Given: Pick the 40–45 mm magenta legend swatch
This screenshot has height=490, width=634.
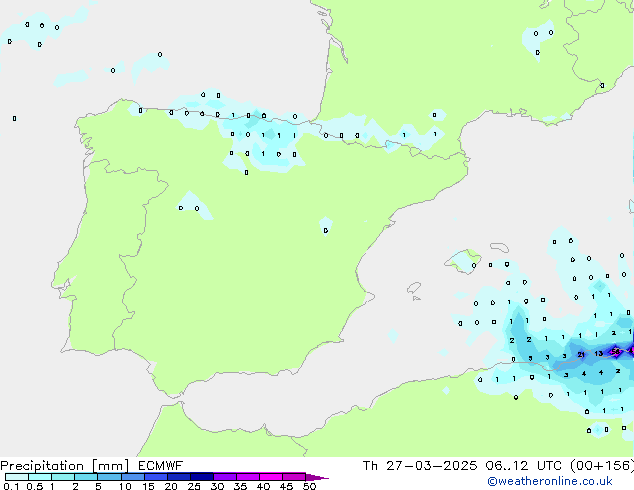Looking at the screenshot, I should [271, 477].
